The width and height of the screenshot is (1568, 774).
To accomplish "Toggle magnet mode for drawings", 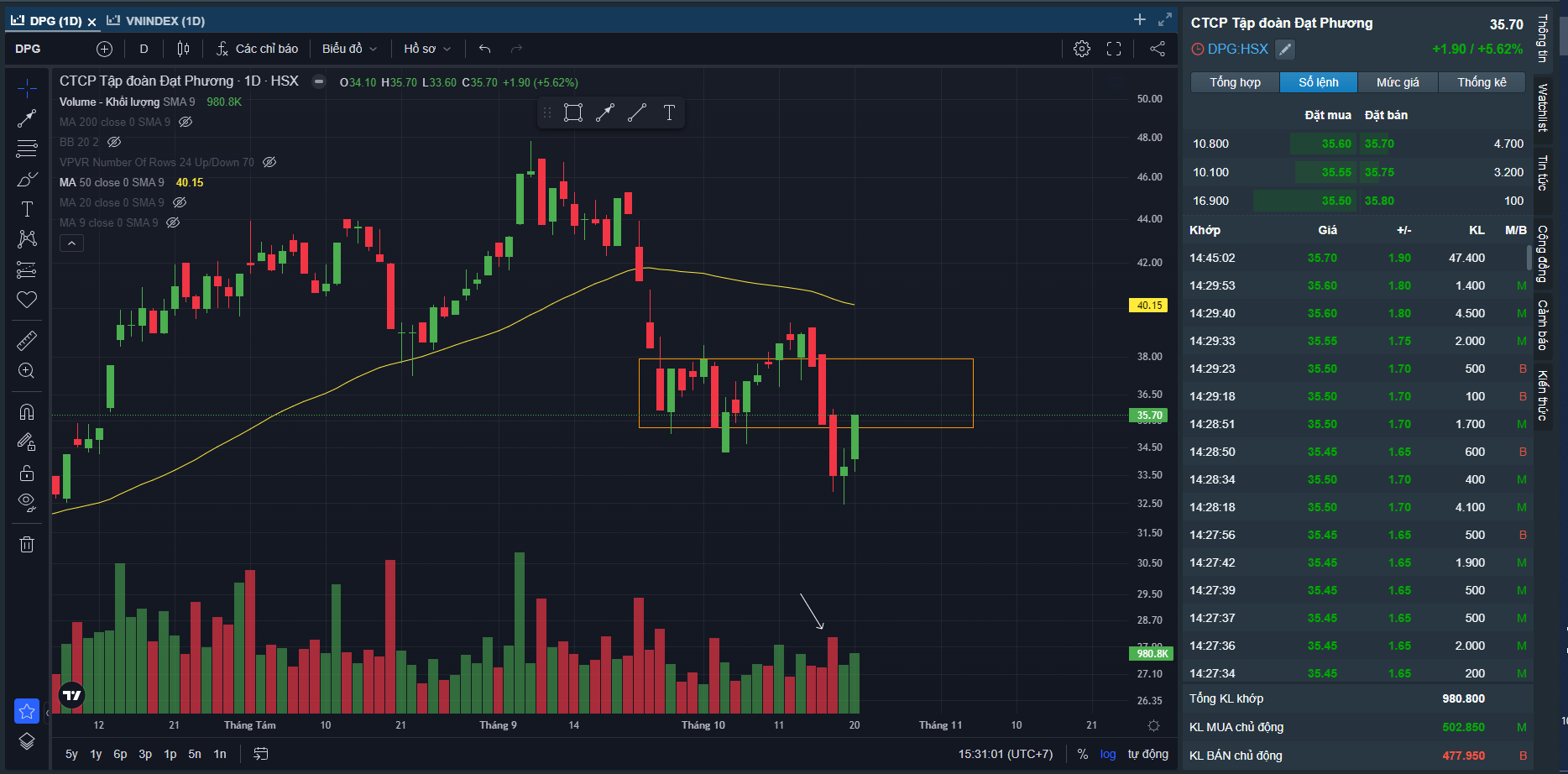I will (x=27, y=411).
